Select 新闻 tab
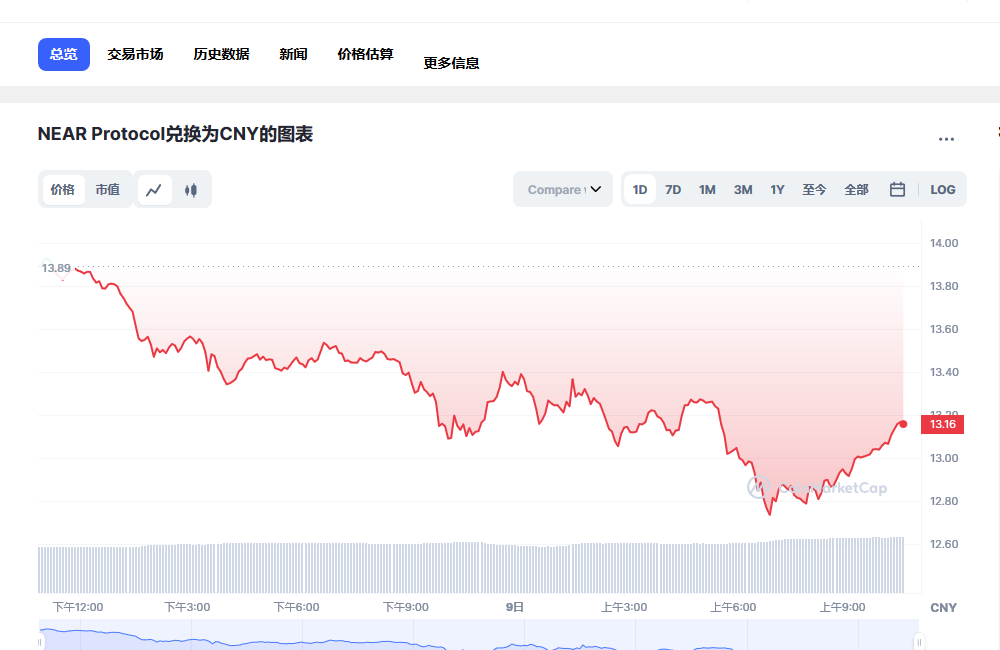The height and width of the screenshot is (650, 1000). click(x=293, y=54)
